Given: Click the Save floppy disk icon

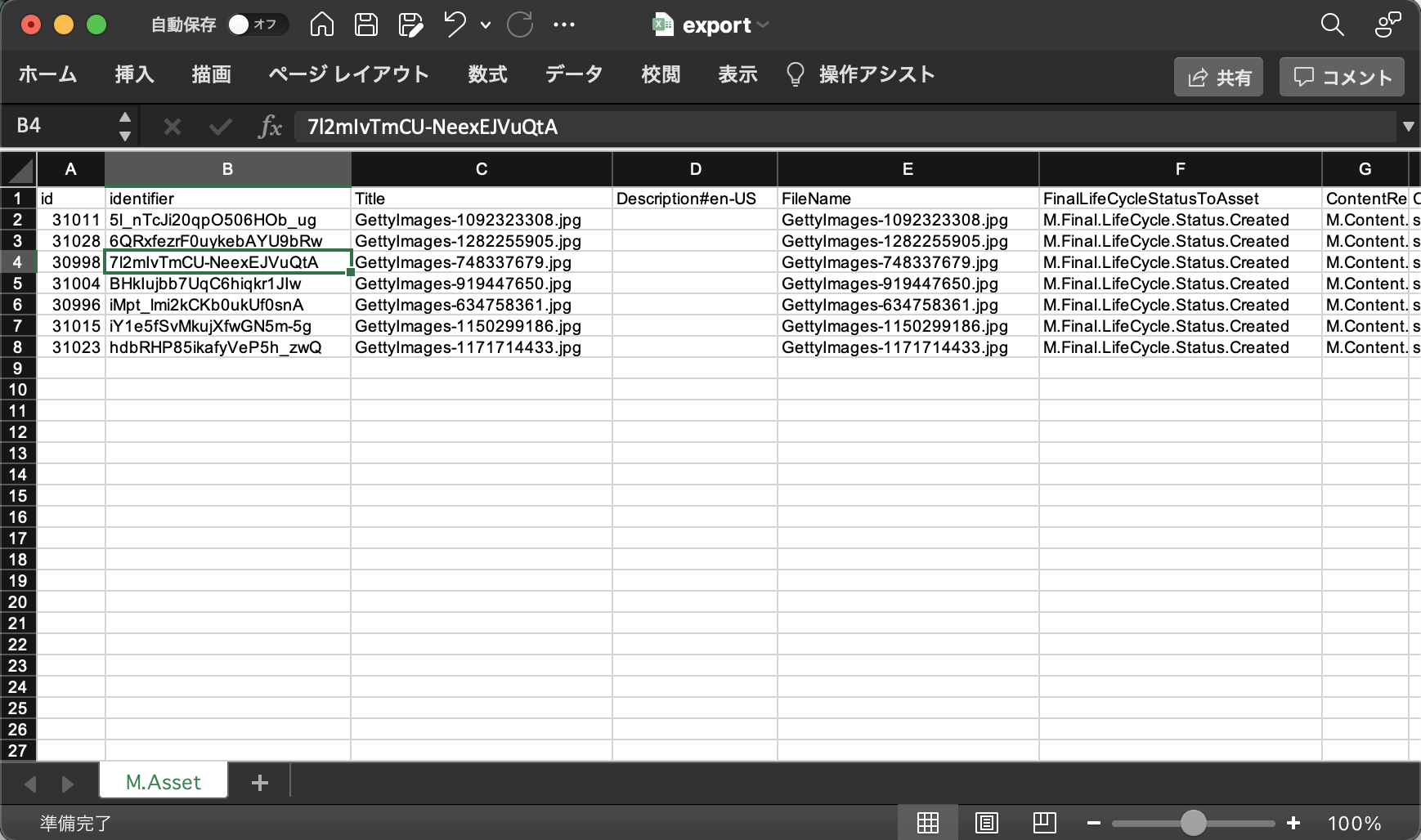Looking at the screenshot, I should click(x=366, y=25).
